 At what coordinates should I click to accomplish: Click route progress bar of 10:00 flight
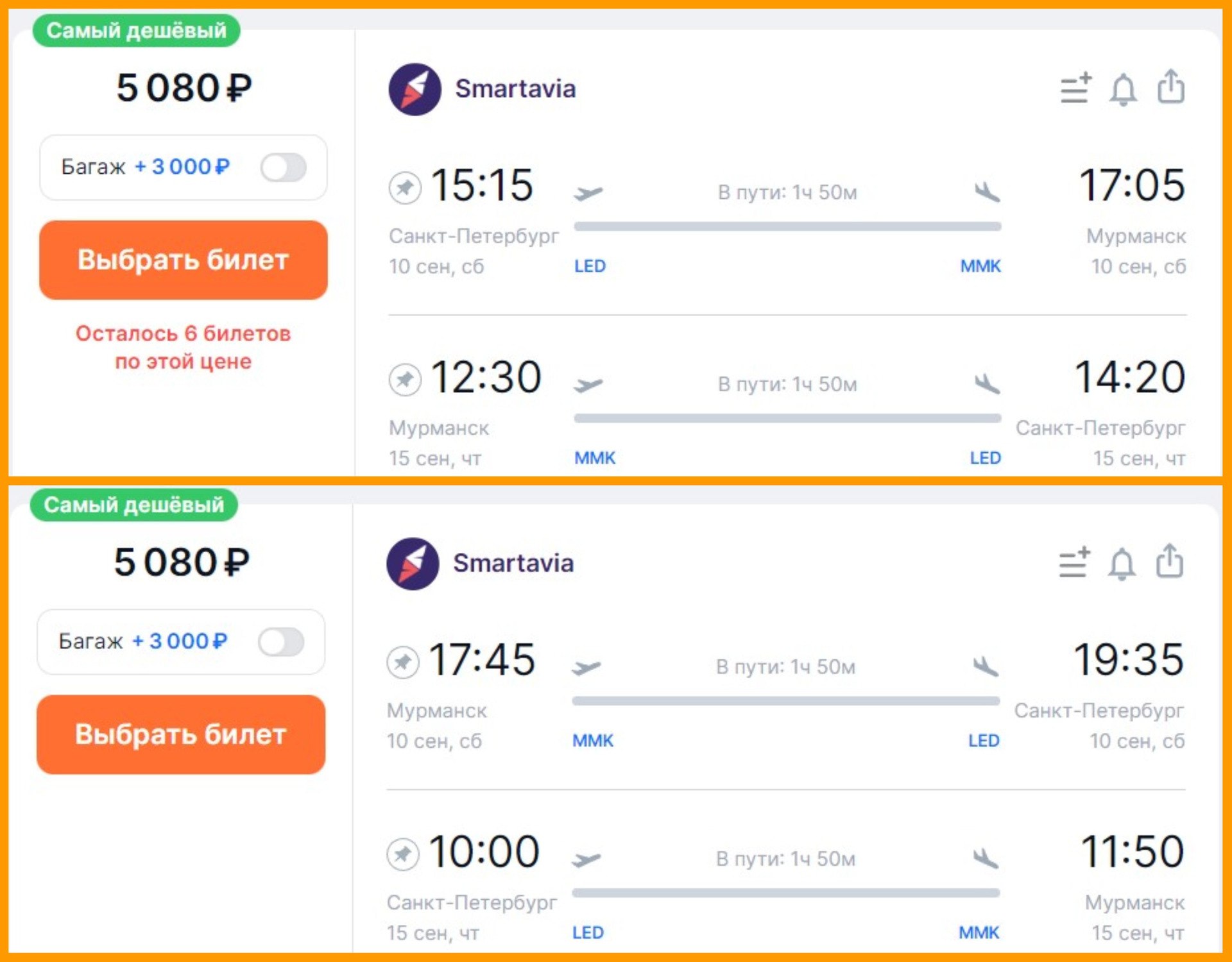click(785, 893)
